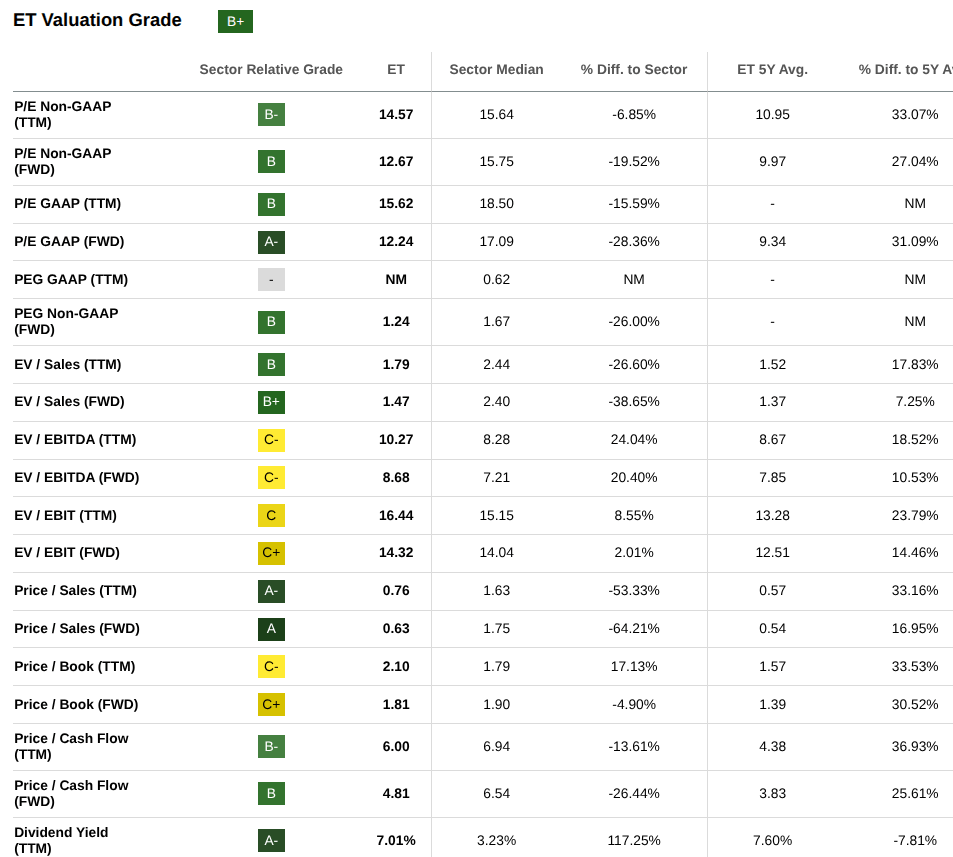
Task: Select the ET value 2.10
Action: (x=396, y=667)
